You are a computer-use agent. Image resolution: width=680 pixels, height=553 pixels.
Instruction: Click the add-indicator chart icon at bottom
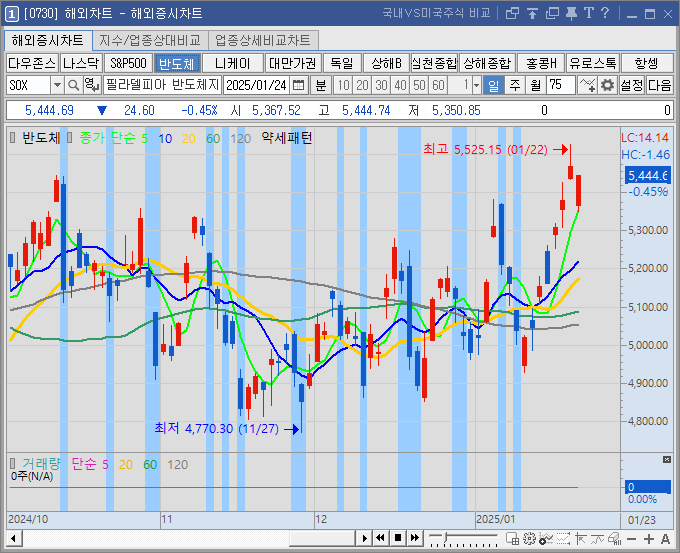[546, 539]
